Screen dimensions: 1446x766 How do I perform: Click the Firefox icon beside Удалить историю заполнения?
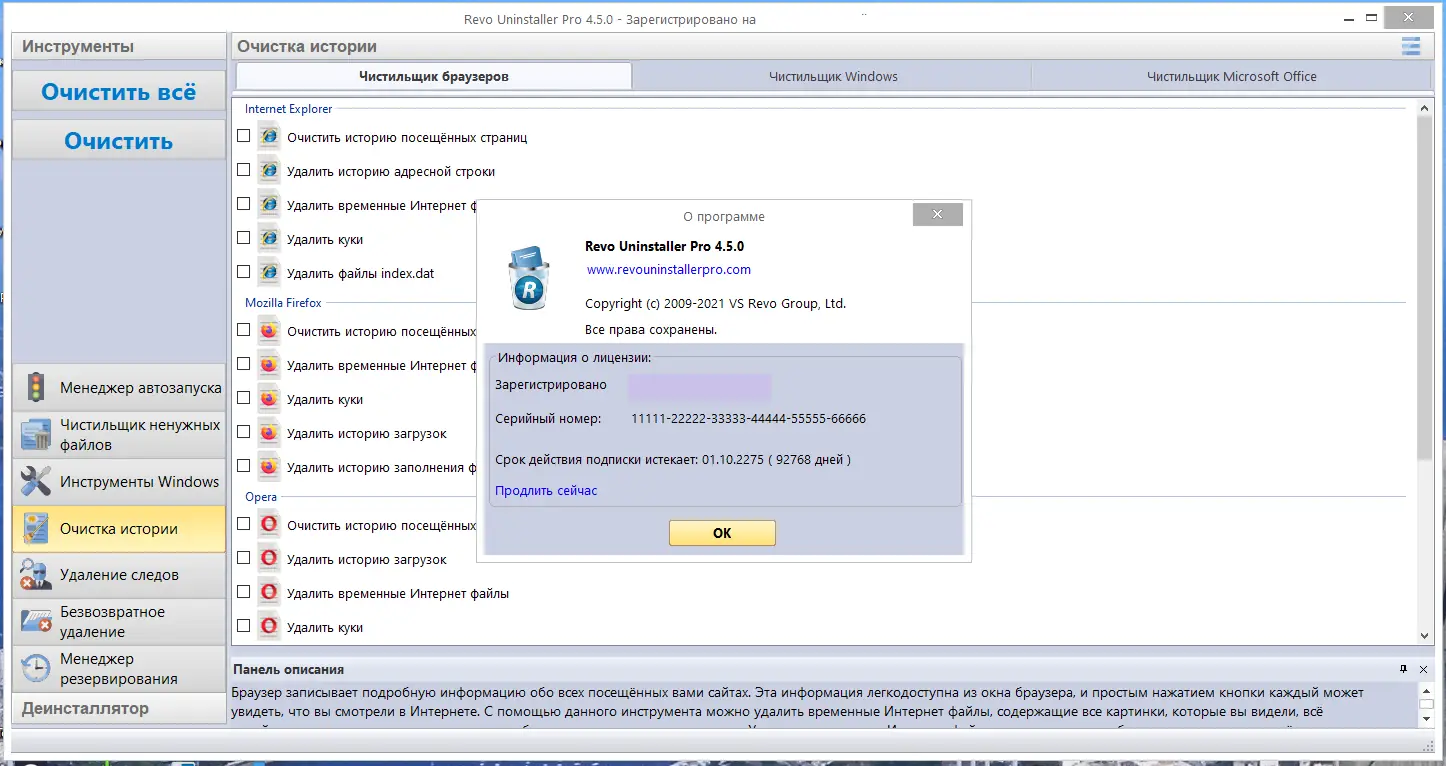click(x=268, y=467)
